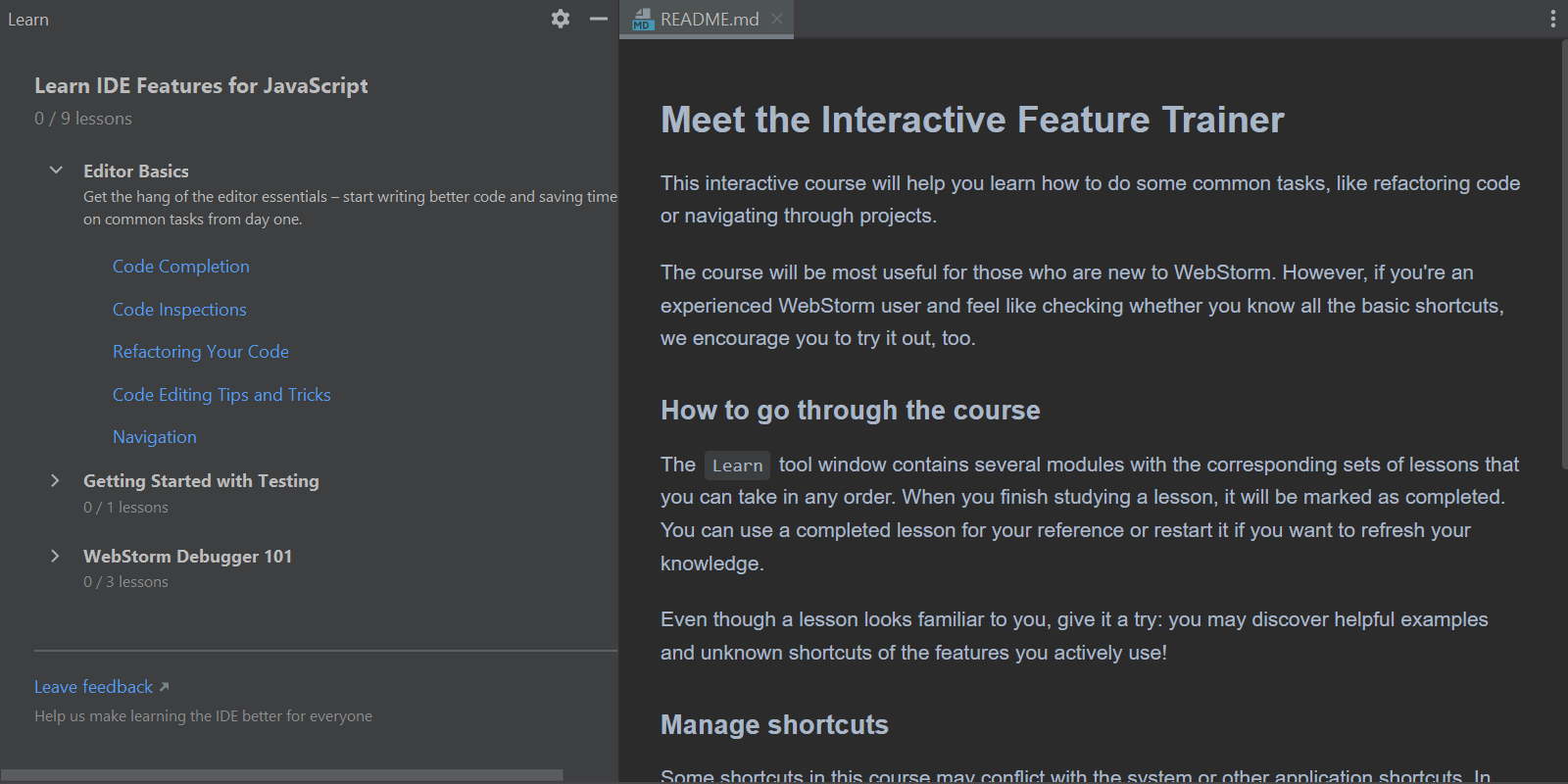Click the inline 'Learn' code snippet

(737, 465)
